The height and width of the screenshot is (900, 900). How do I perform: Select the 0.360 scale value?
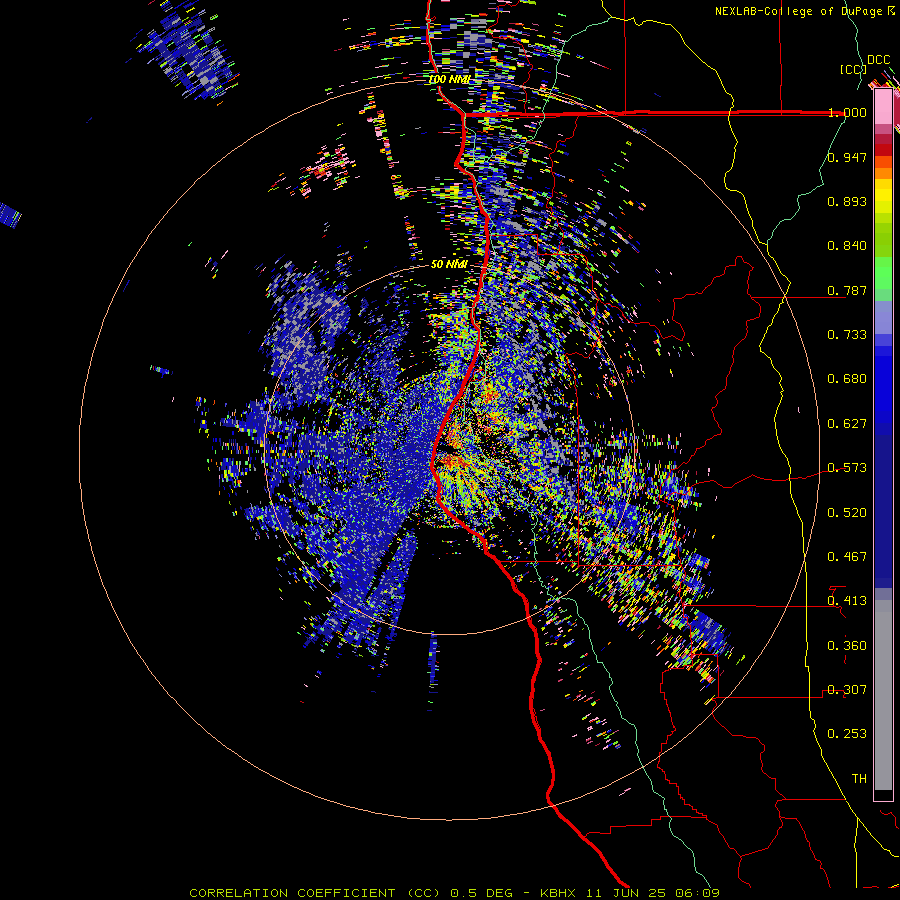847,645
